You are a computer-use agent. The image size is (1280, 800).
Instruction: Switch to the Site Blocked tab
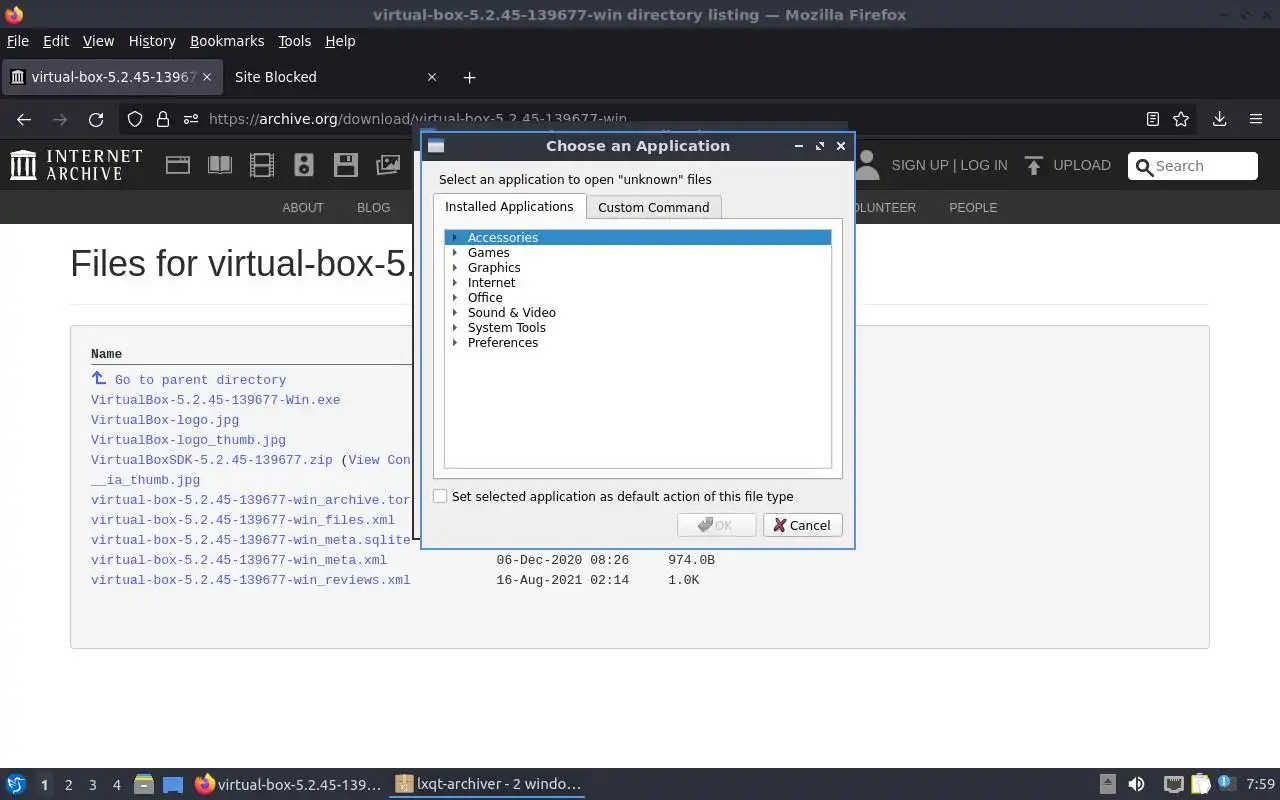pos(334,77)
